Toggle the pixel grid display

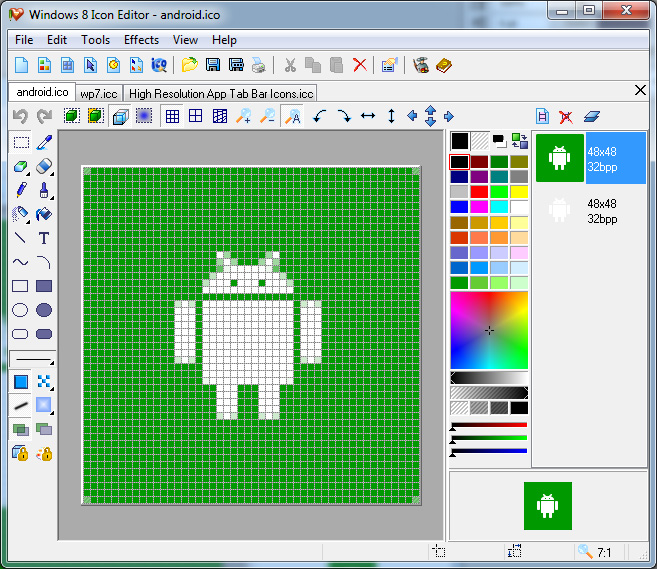[172, 116]
